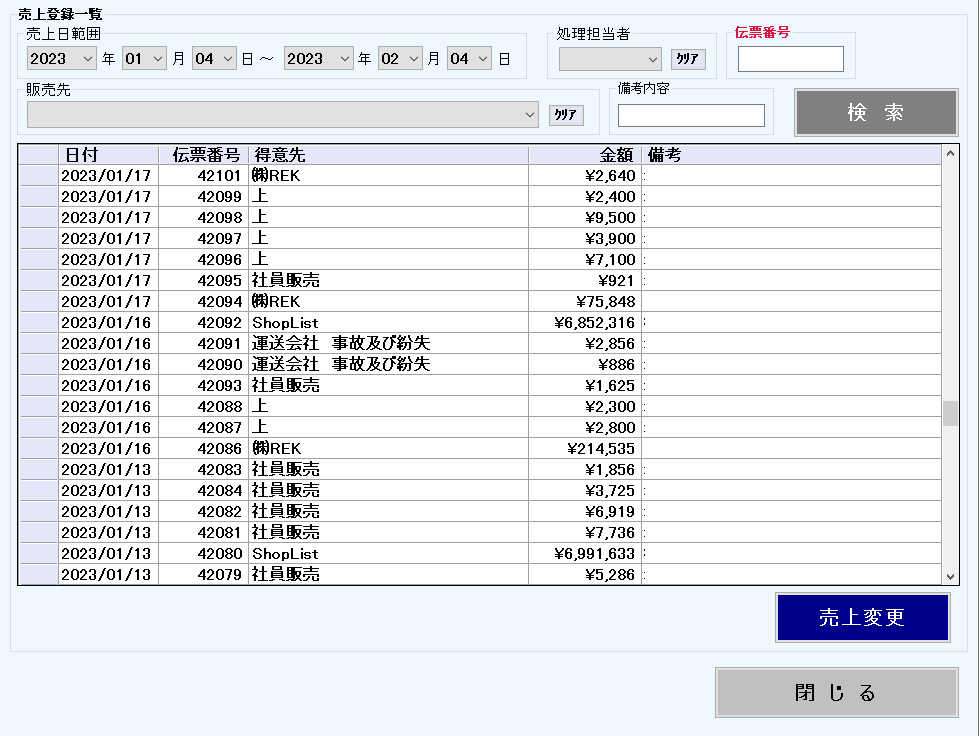Click amount ¥886

click(x=616, y=365)
